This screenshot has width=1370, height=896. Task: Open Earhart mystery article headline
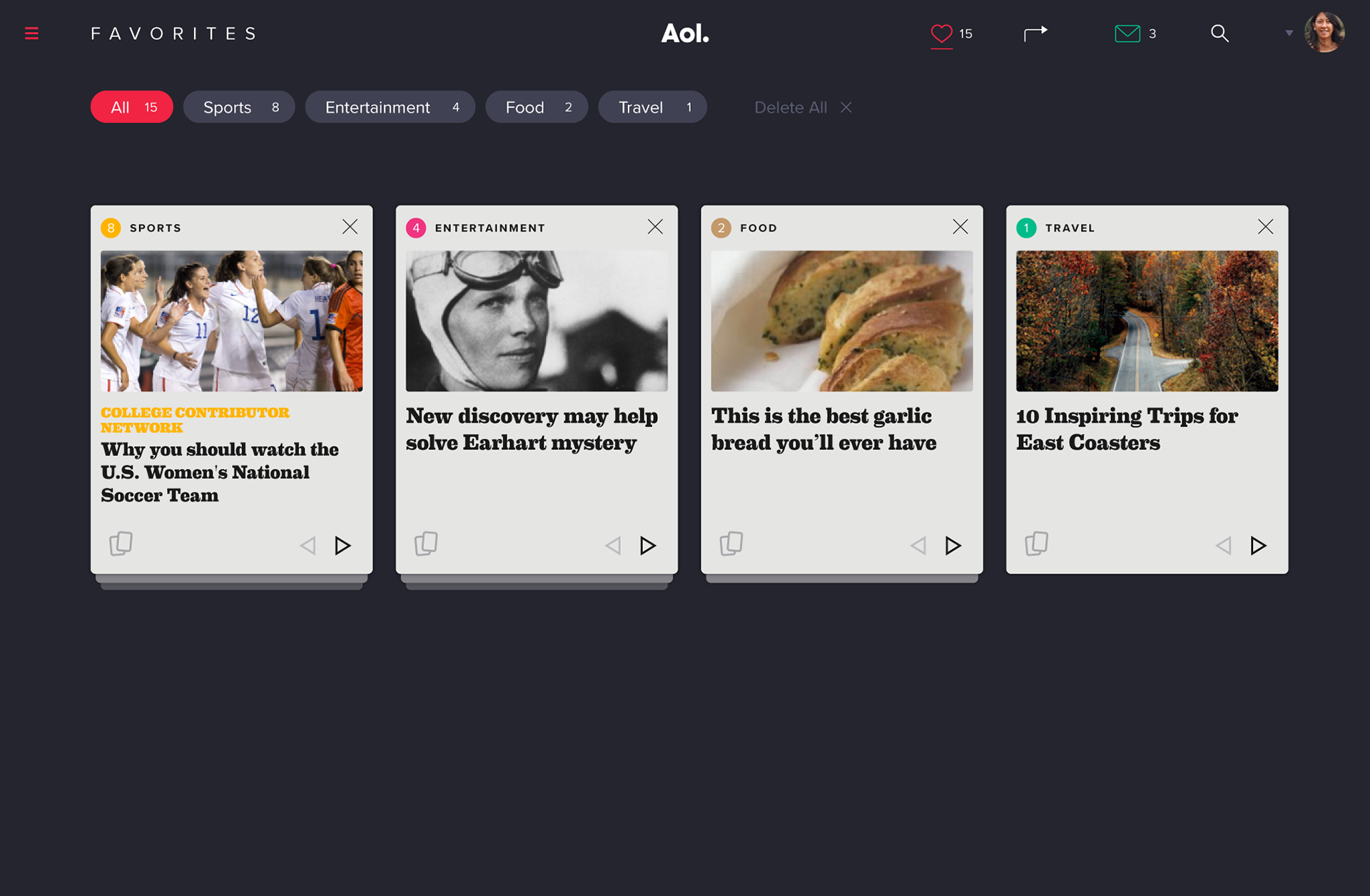[532, 429]
